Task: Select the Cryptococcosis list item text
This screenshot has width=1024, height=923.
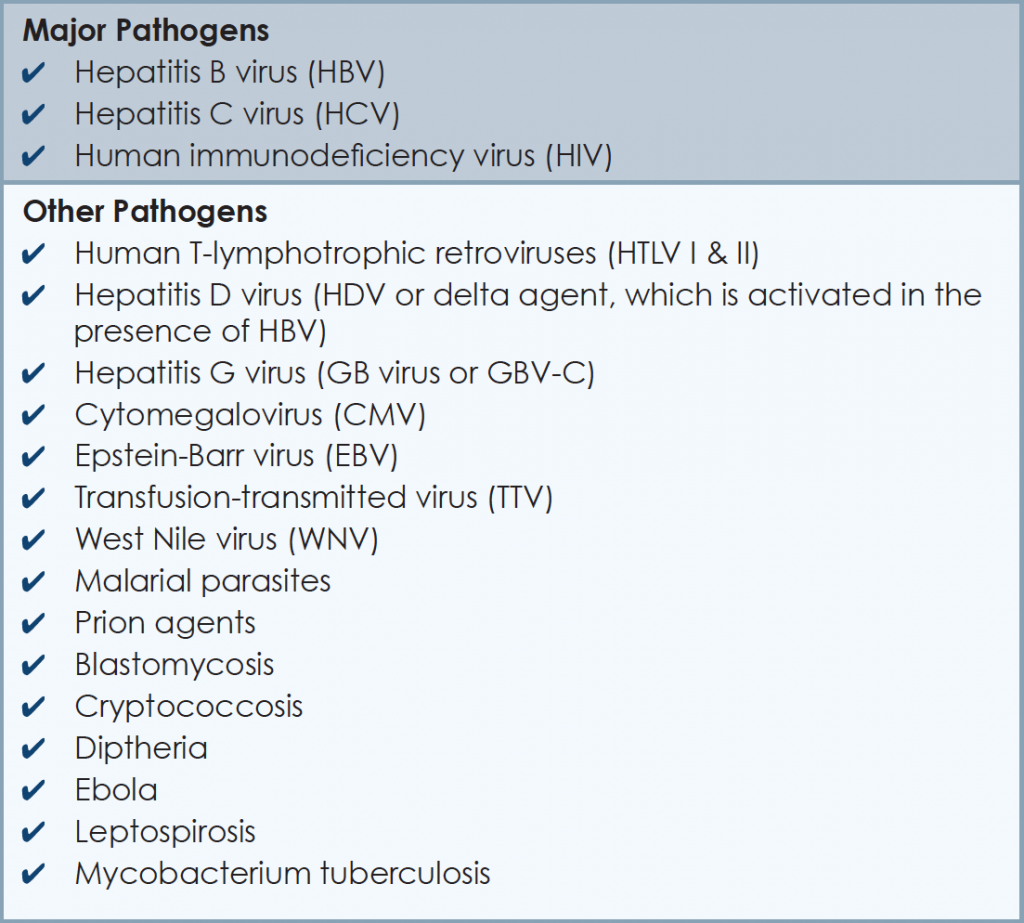Action: tap(188, 707)
